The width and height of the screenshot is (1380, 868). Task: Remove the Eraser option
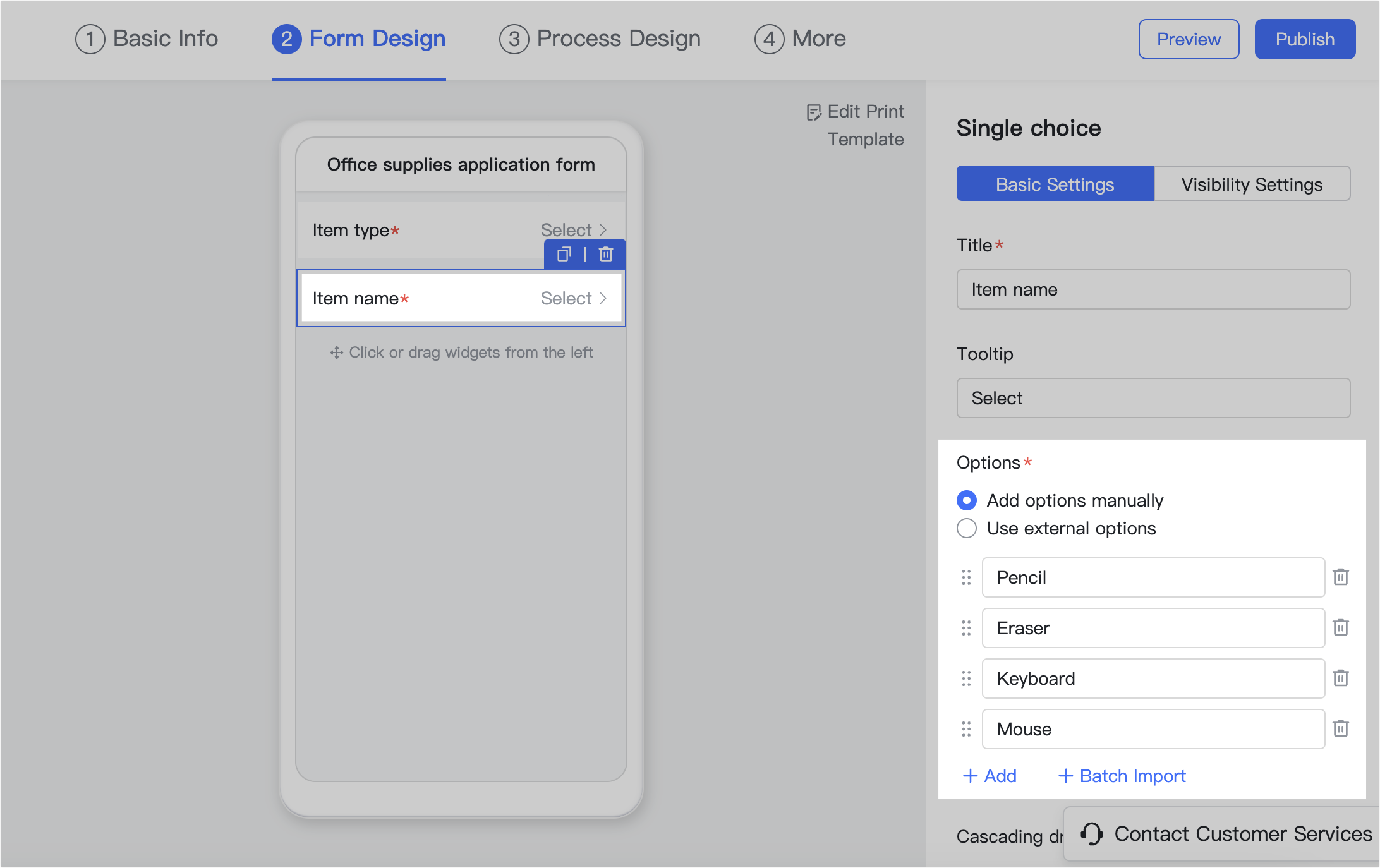tap(1341, 627)
